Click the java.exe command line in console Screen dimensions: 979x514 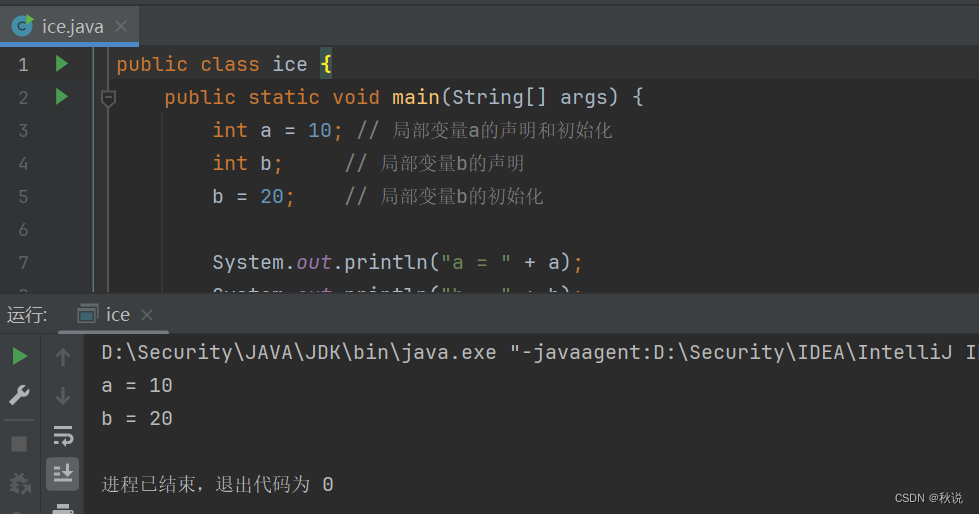pyautogui.click(x=539, y=352)
